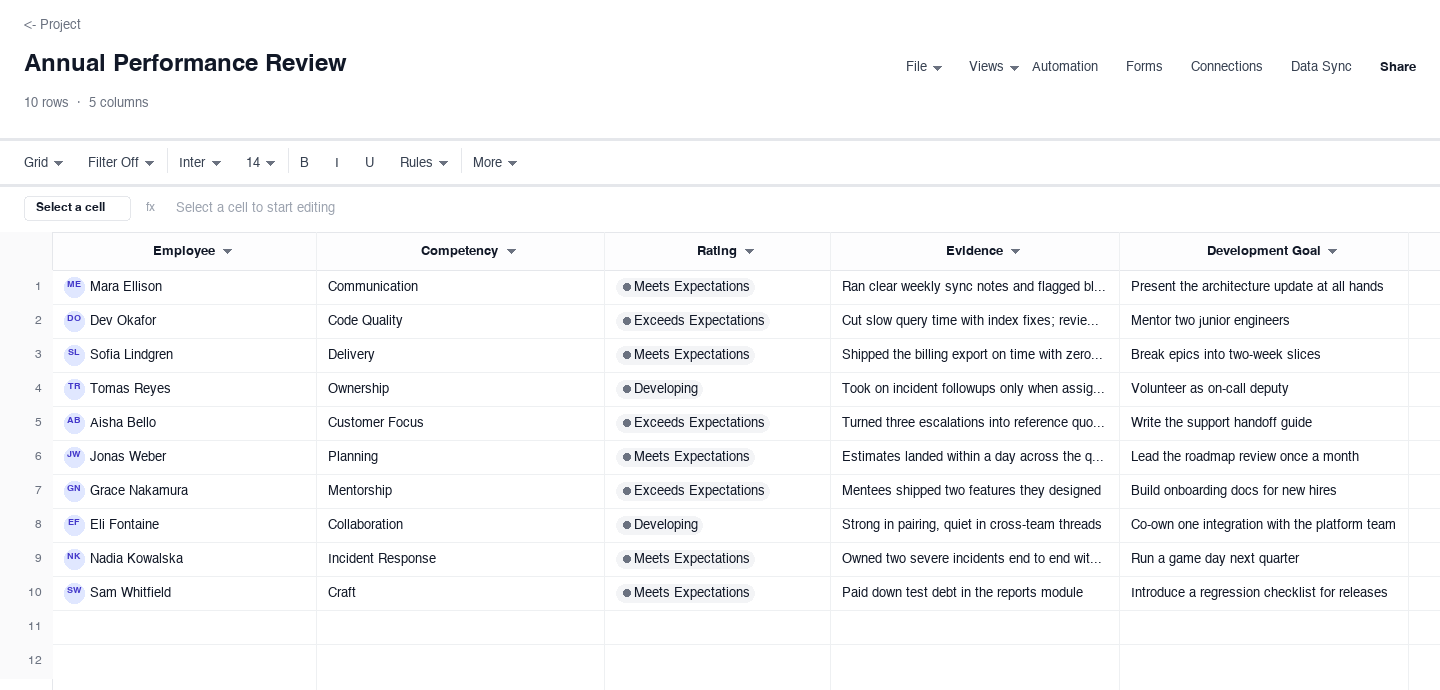Image resolution: width=1440 pixels, height=690 pixels.
Task: Expand the Development Goal column header menu
Action: 1332,252
